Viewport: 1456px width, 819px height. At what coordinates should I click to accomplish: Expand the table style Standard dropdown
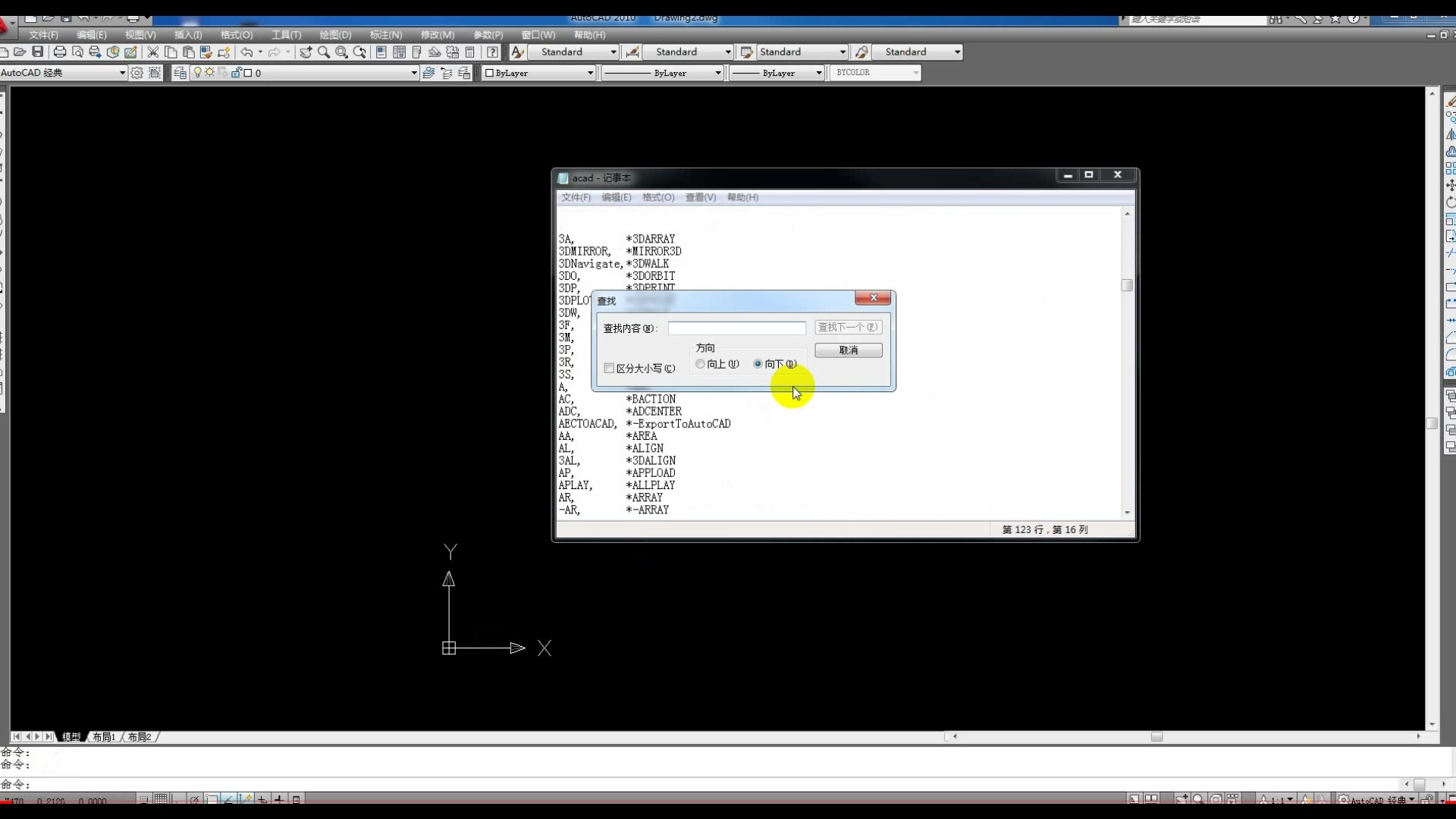[843, 52]
